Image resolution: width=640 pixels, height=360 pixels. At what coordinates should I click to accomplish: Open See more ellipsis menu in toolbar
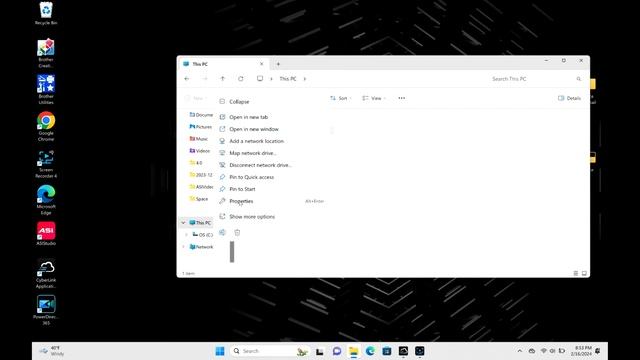pos(402,98)
